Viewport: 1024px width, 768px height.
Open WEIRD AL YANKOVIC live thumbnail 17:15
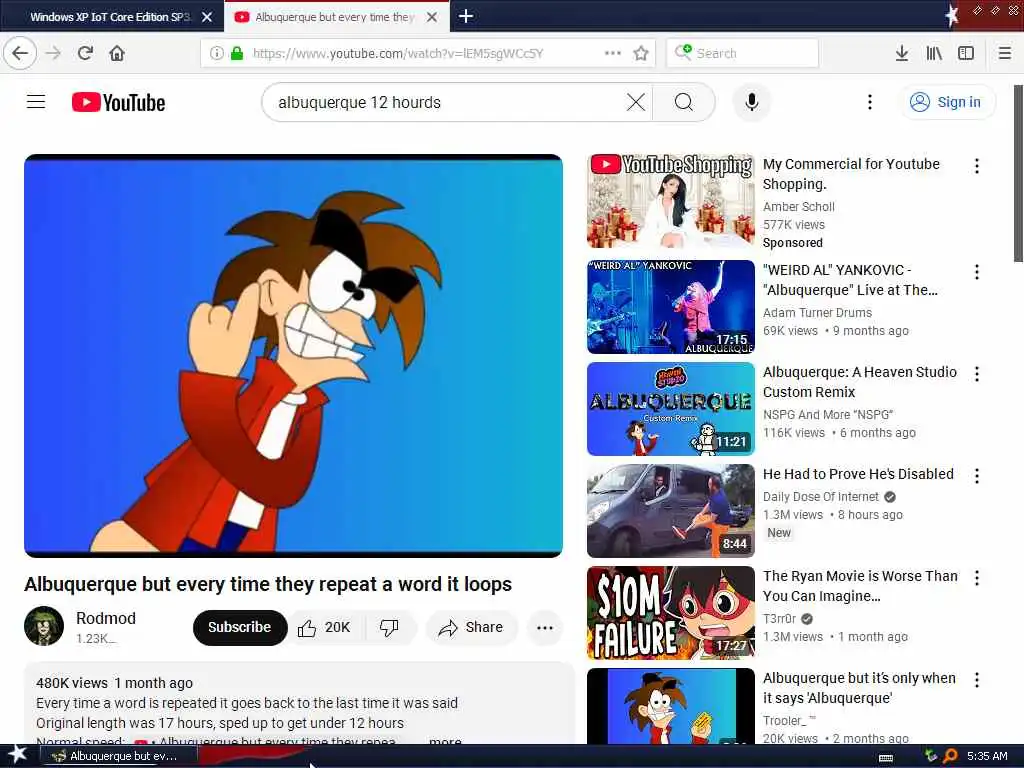[671, 306]
